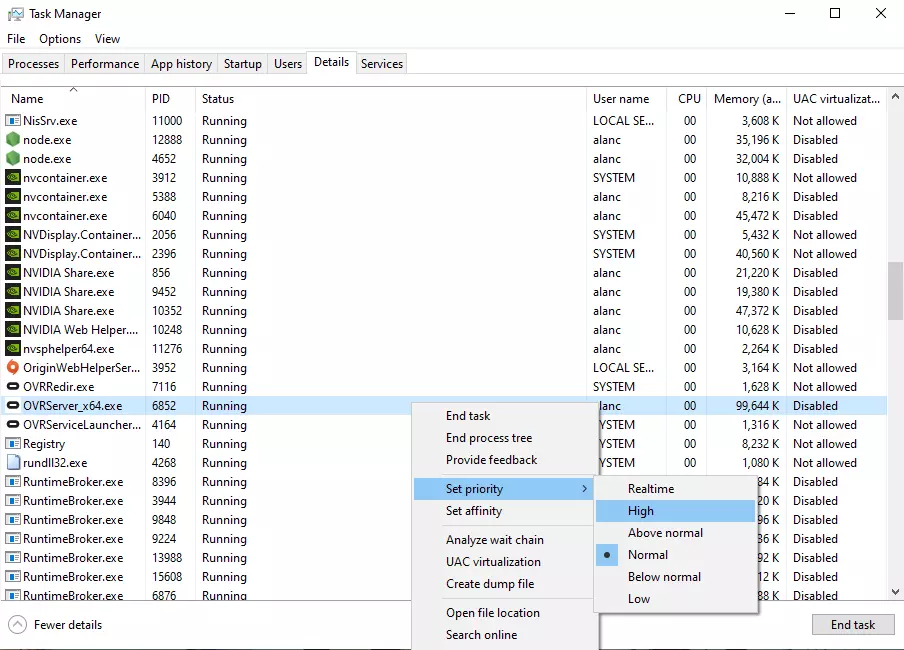Click the OriginWebHelperService process icon
The width and height of the screenshot is (904, 650).
coord(13,368)
